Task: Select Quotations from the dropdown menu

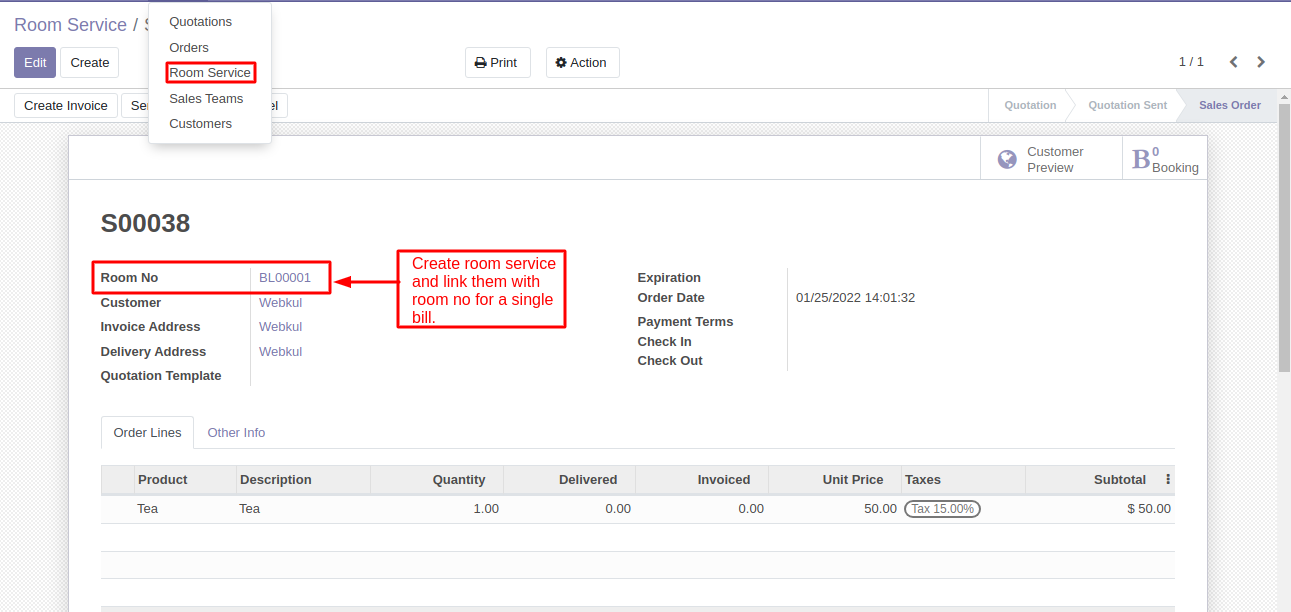Action: 200,22
